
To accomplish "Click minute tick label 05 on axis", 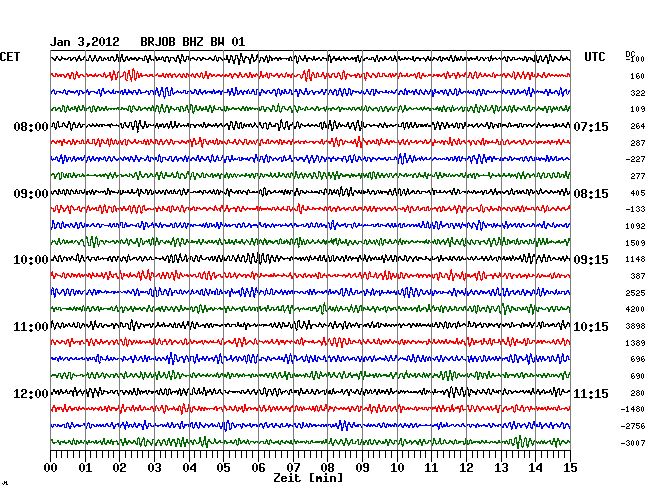I will (x=223, y=468).
